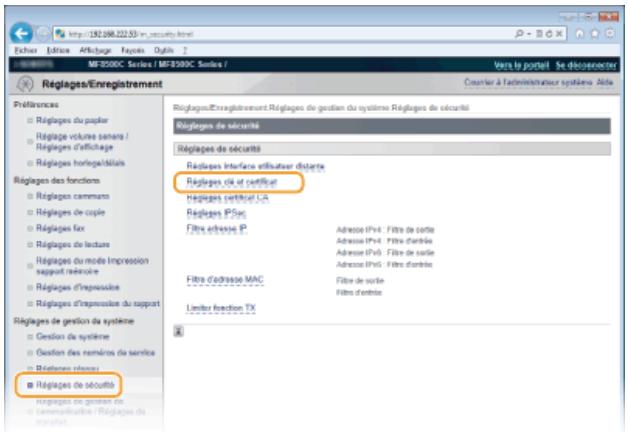
Task: Click the refresh icon in address bar
Action: pos(549,34)
